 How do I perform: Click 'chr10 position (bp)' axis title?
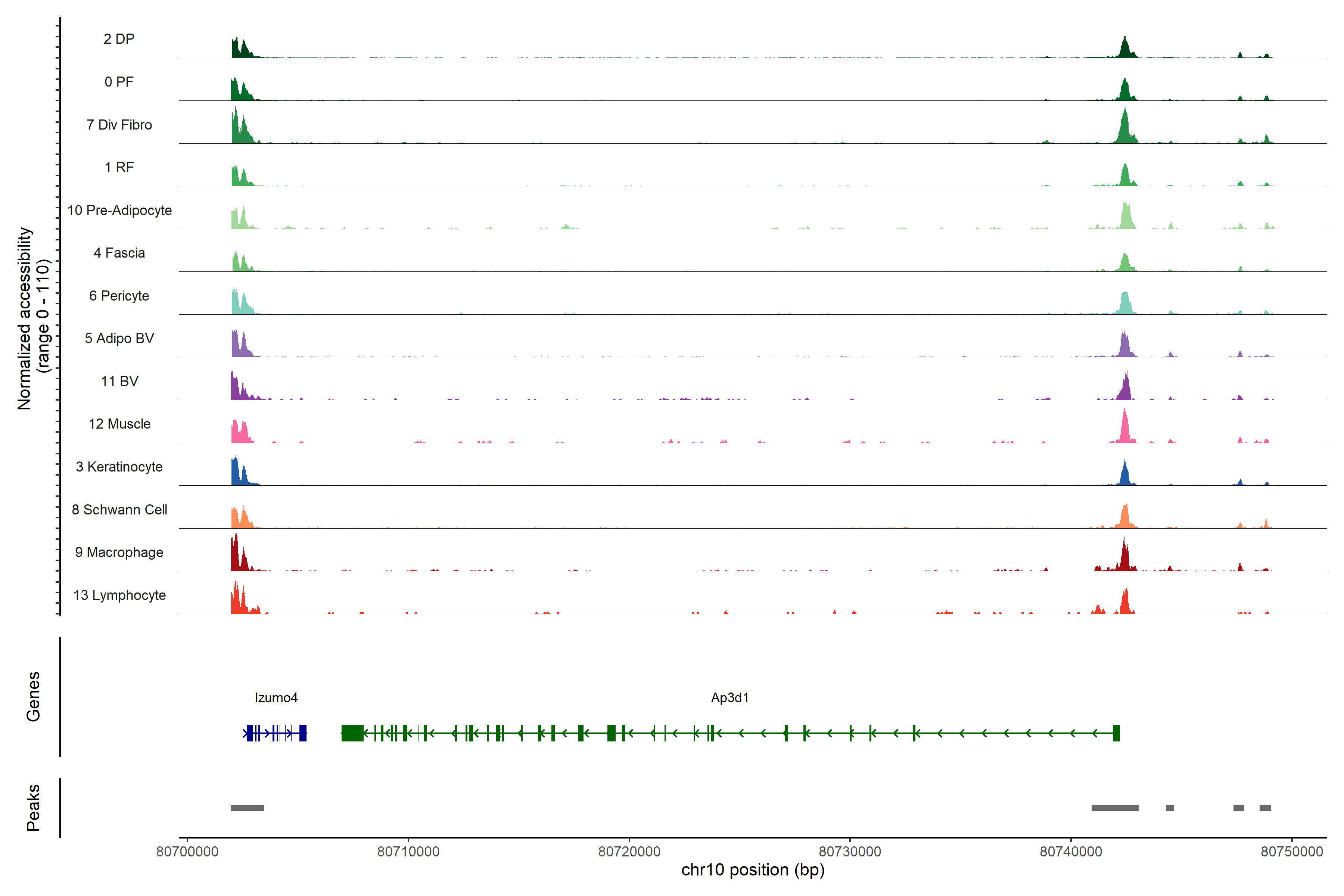[753, 870]
